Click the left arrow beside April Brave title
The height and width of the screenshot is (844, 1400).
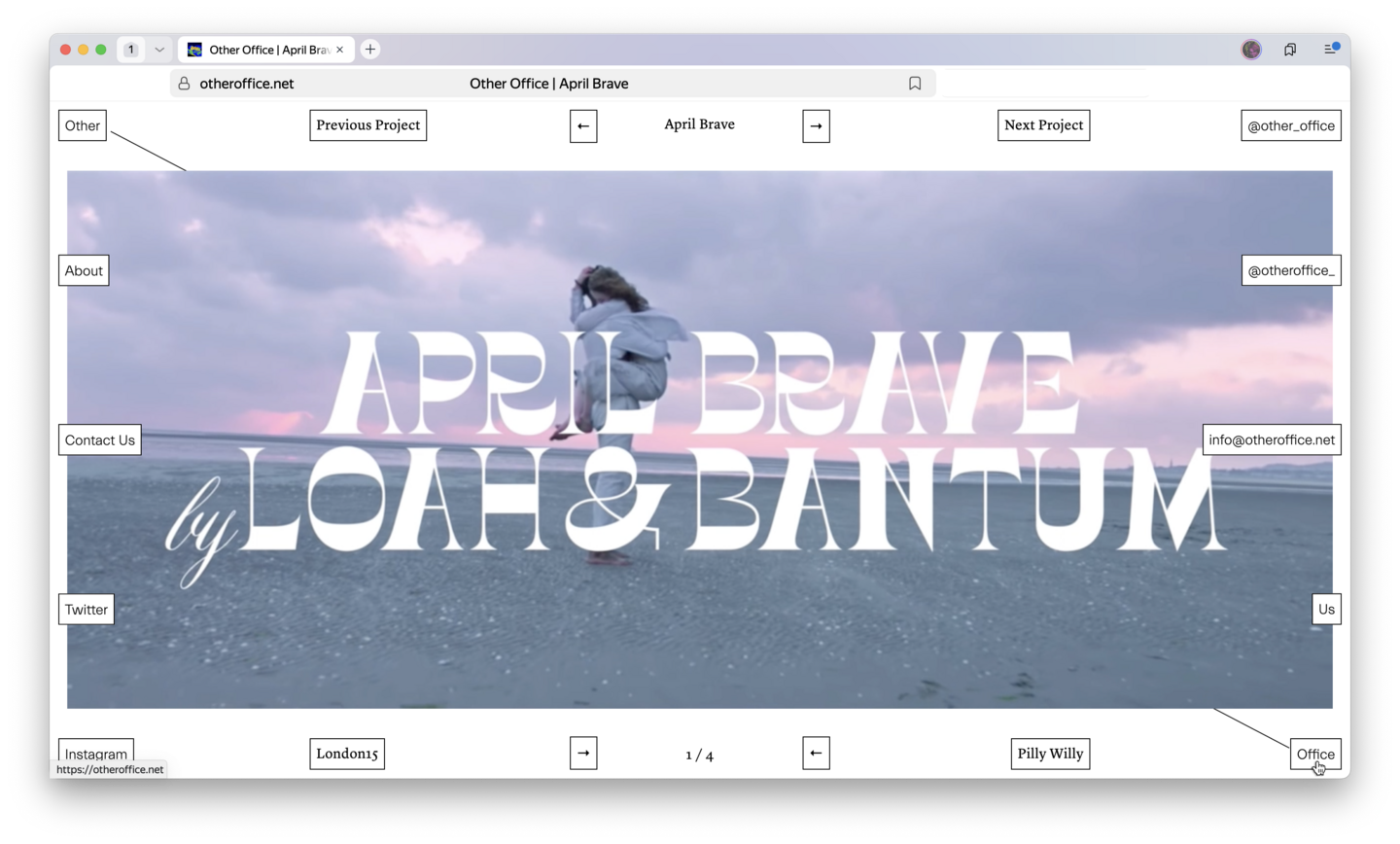click(583, 126)
